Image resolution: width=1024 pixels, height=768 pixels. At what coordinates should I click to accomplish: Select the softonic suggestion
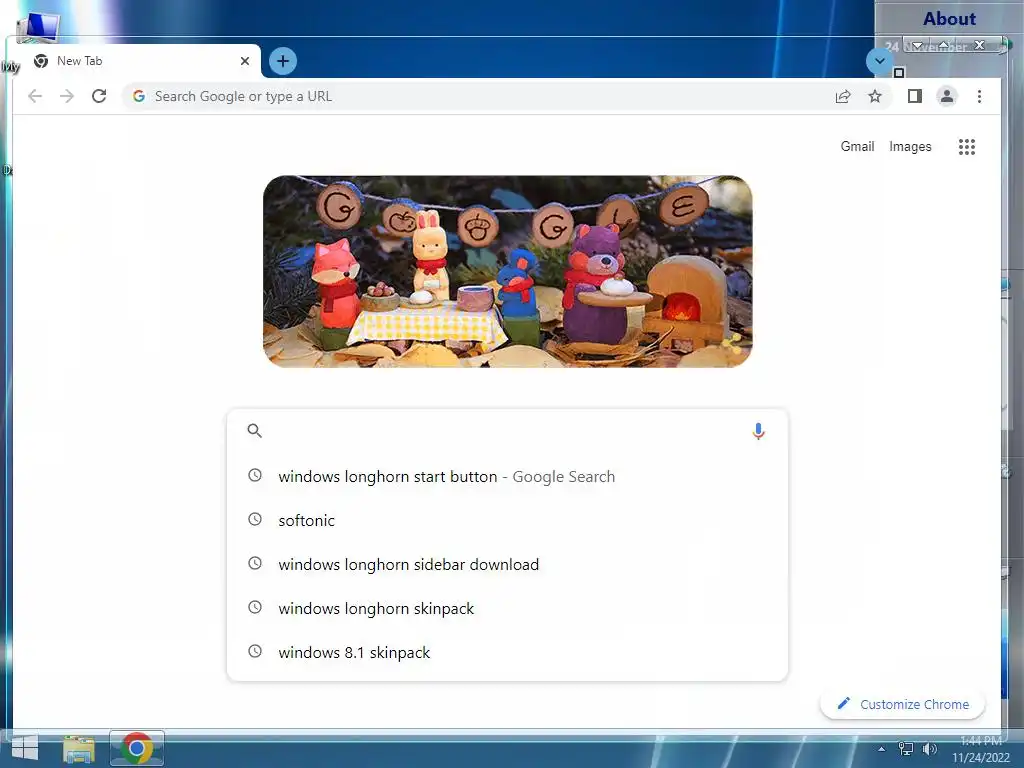click(x=507, y=520)
